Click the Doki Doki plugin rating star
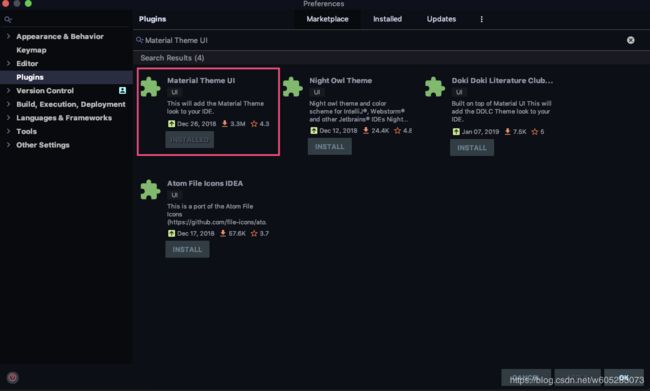 [535, 131]
